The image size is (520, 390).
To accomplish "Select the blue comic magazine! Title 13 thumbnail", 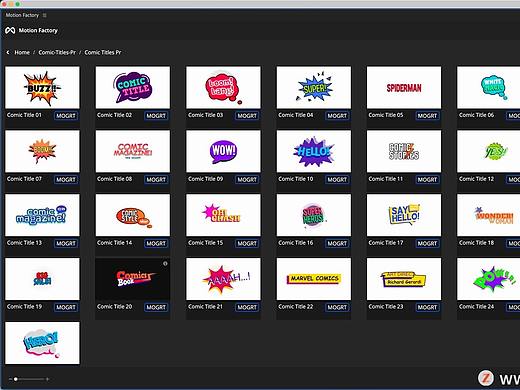I will (x=42, y=215).
